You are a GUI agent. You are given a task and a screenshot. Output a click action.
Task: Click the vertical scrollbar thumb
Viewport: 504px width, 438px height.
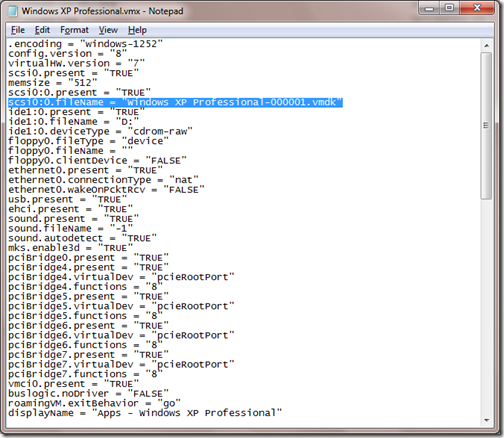[x=486, y=126]
